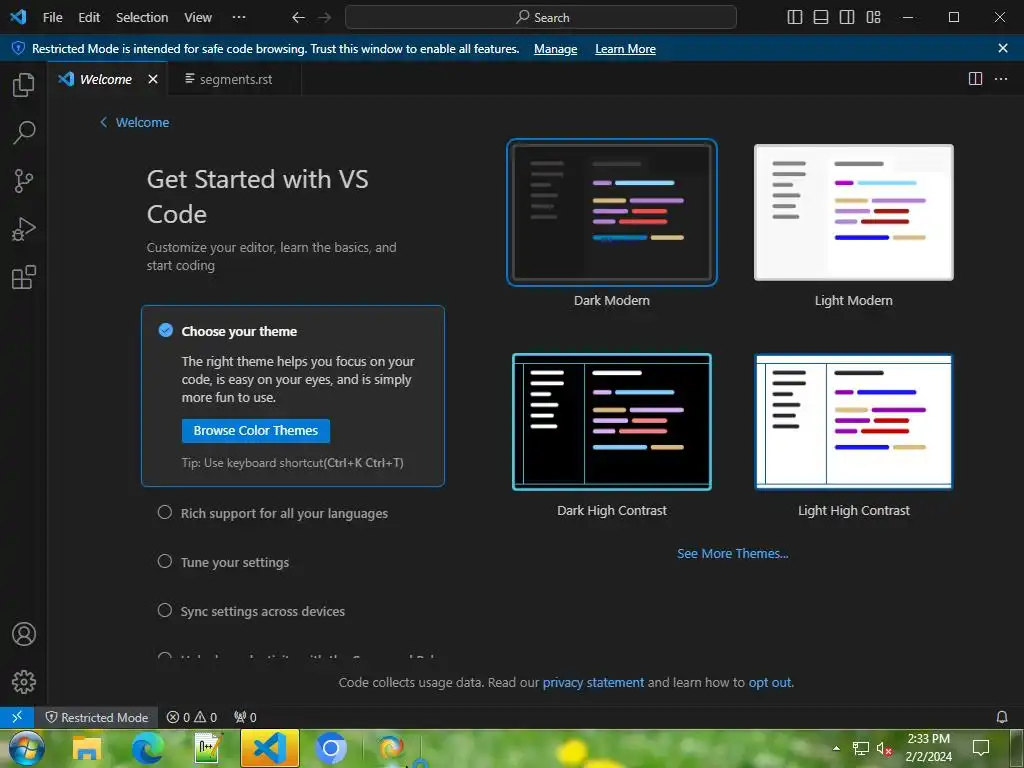Open errors and warnings count in status bar
The image size is (1024, 768).
pos(192,717)
